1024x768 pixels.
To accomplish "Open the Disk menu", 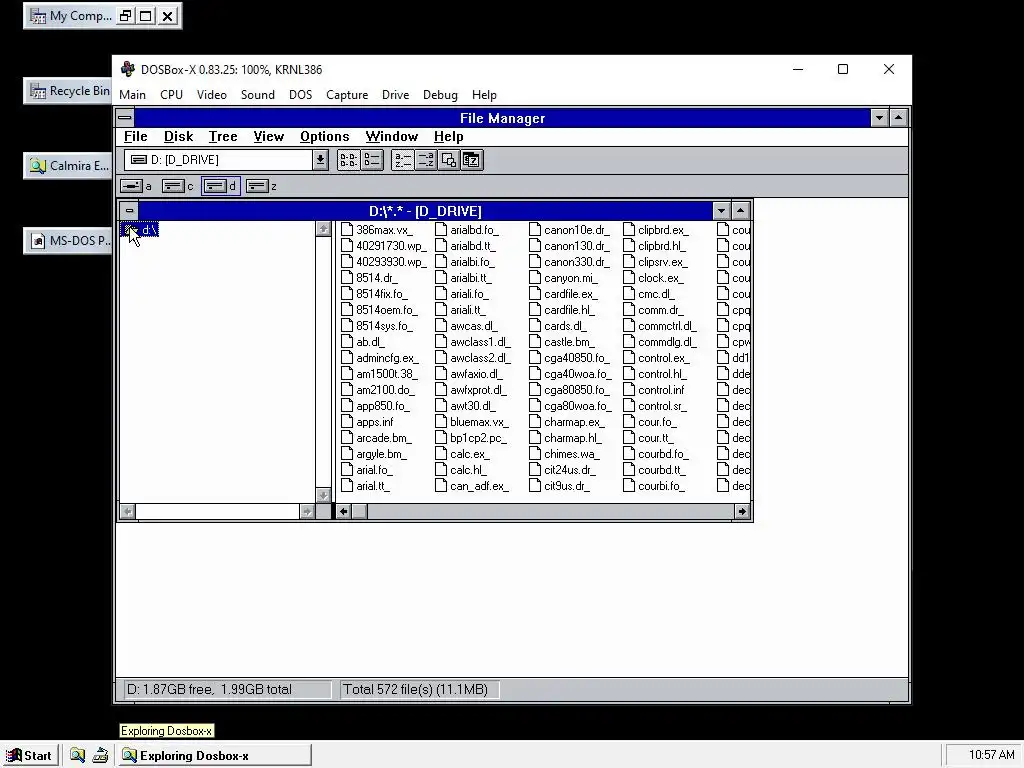I will click(178, 136).
